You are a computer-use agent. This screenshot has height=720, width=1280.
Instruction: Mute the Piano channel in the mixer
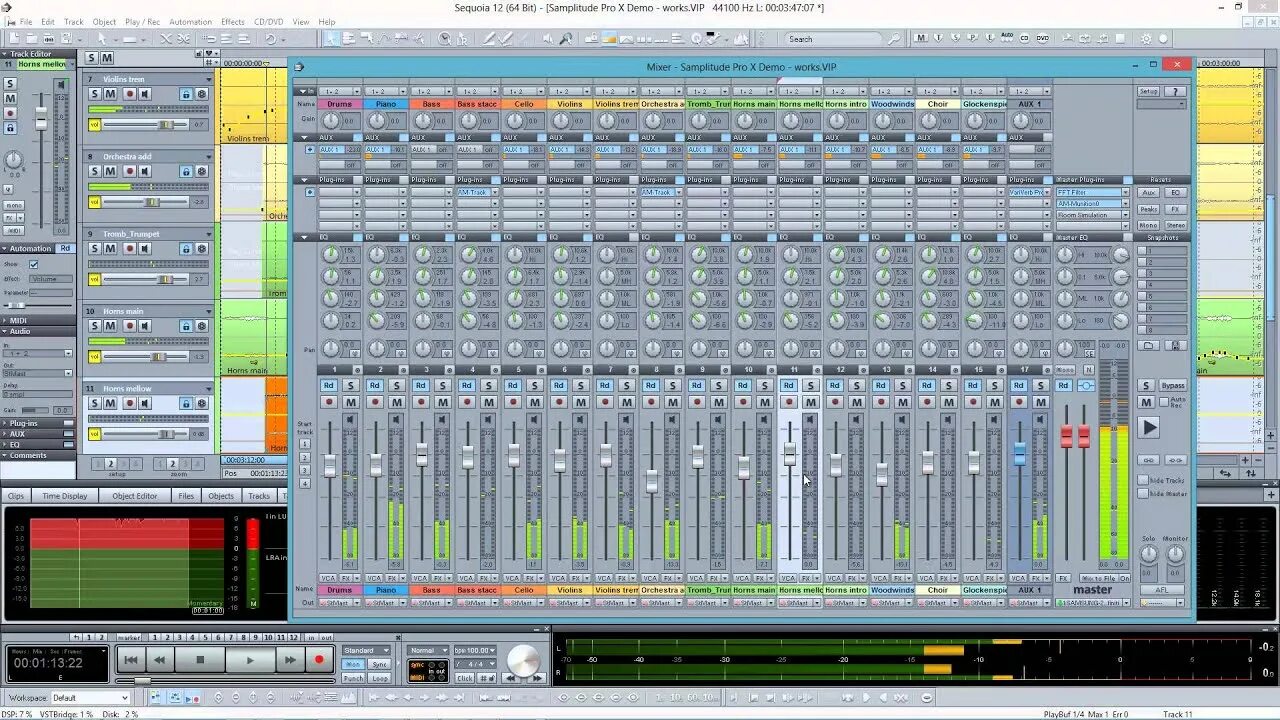pos(397,402)
